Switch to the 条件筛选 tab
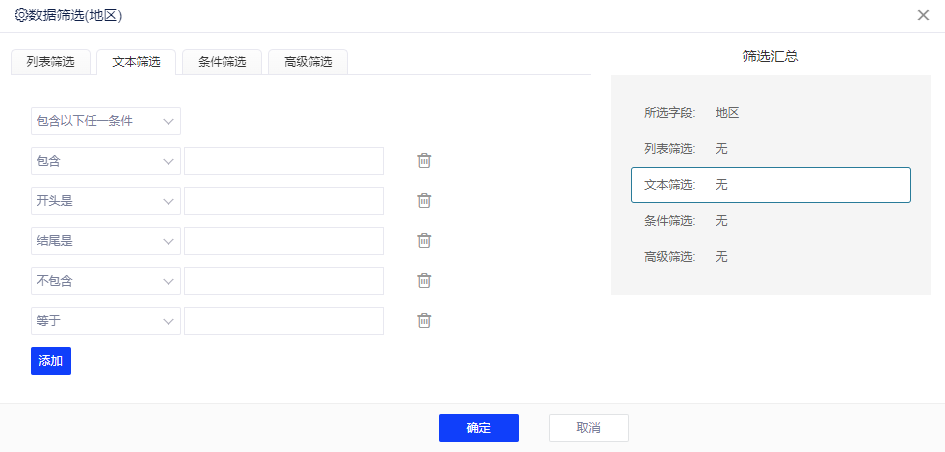 pyautogui.click(x=222, y=62)
